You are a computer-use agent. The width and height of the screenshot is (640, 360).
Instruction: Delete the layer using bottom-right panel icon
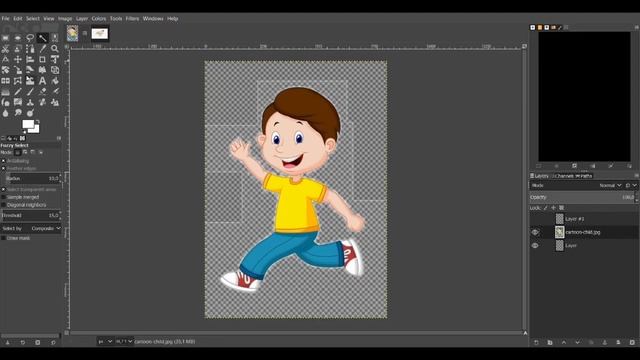click(632, 342)
